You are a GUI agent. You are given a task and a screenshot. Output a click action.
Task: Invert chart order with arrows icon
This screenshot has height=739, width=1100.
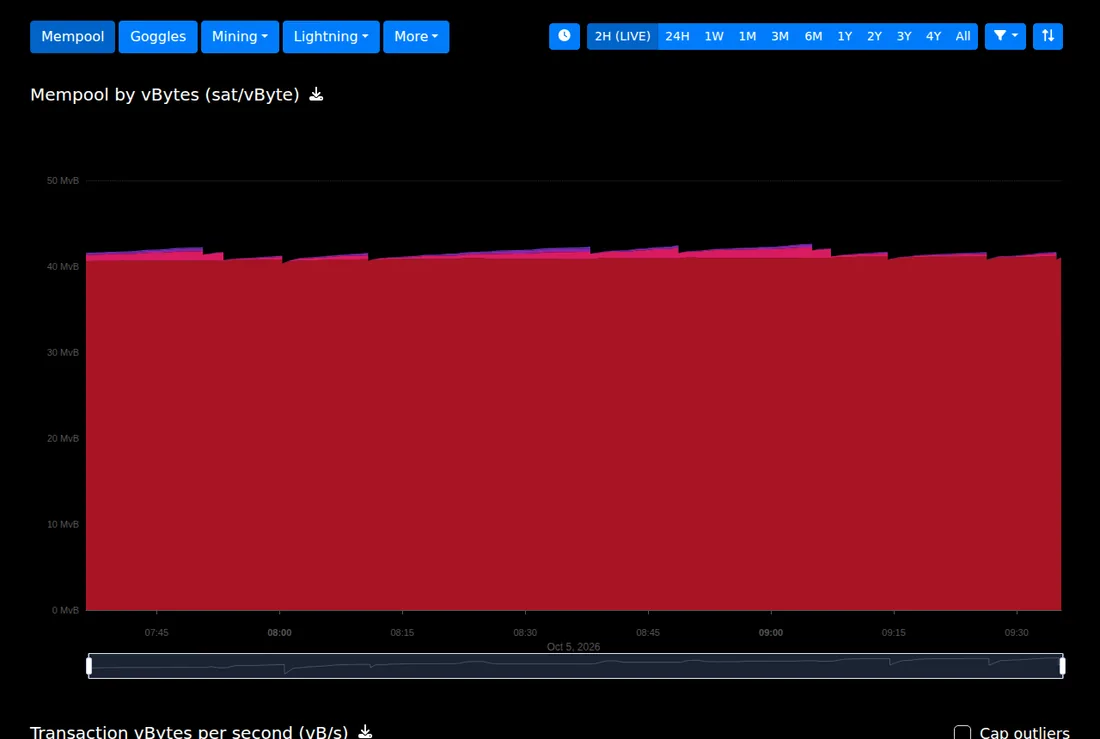coord(1047,36)
